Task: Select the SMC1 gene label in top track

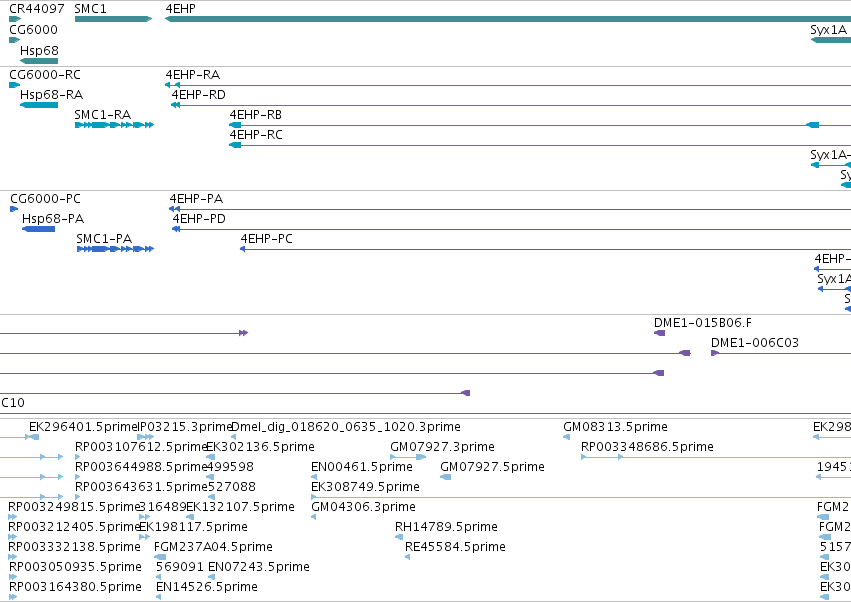Action: pos(91,9)
